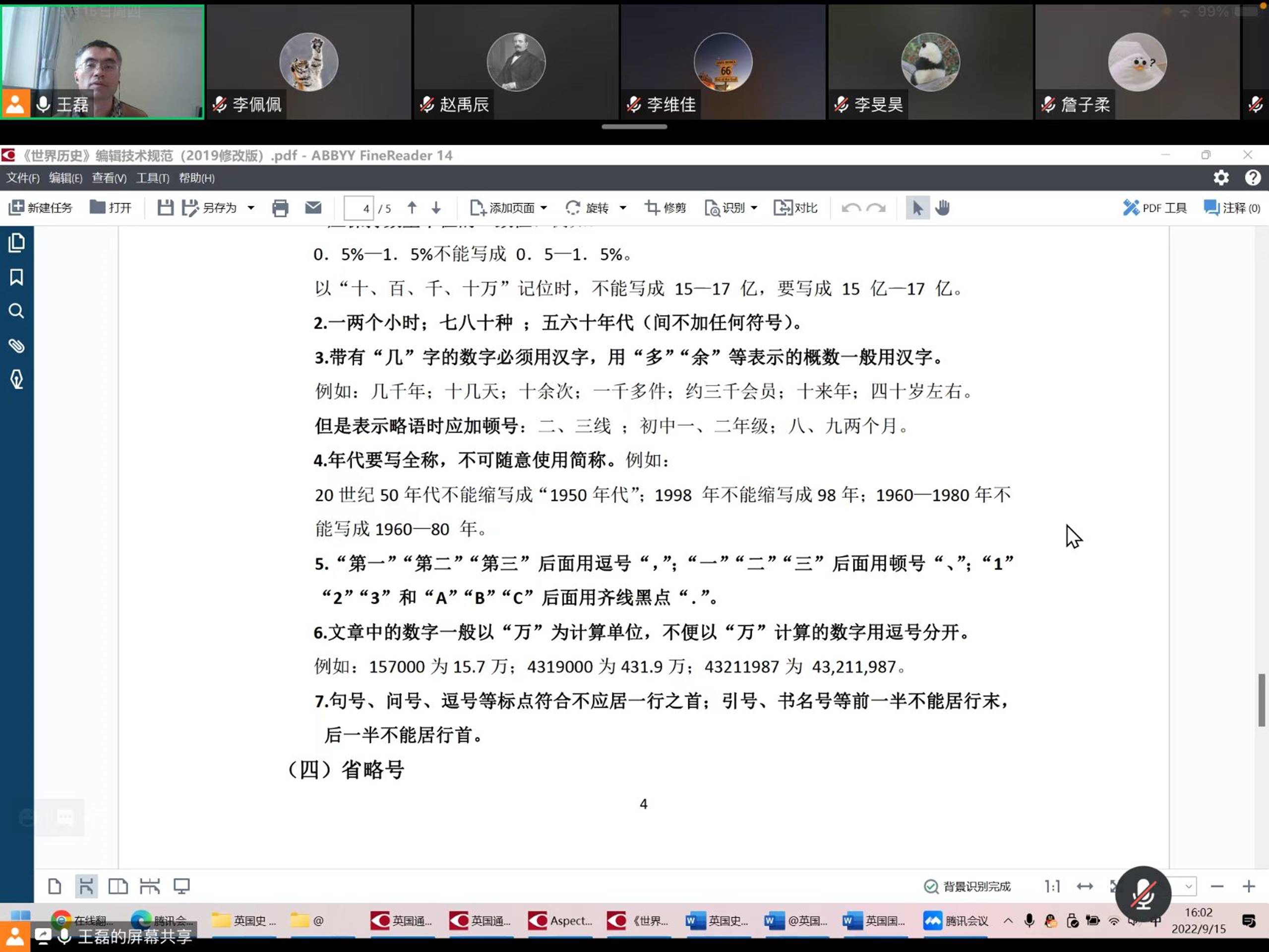Enter full screen presentation view

point(182,886)
